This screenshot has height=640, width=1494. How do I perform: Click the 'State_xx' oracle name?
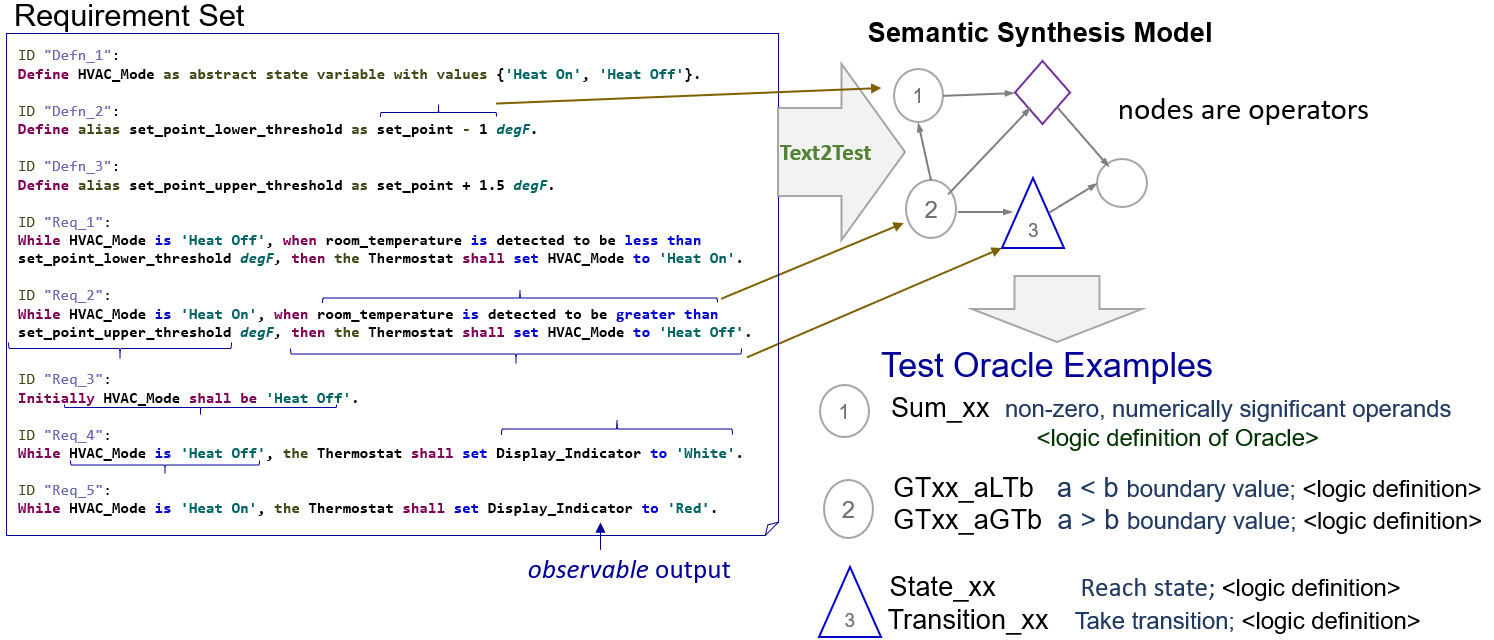tap(942, 587)
